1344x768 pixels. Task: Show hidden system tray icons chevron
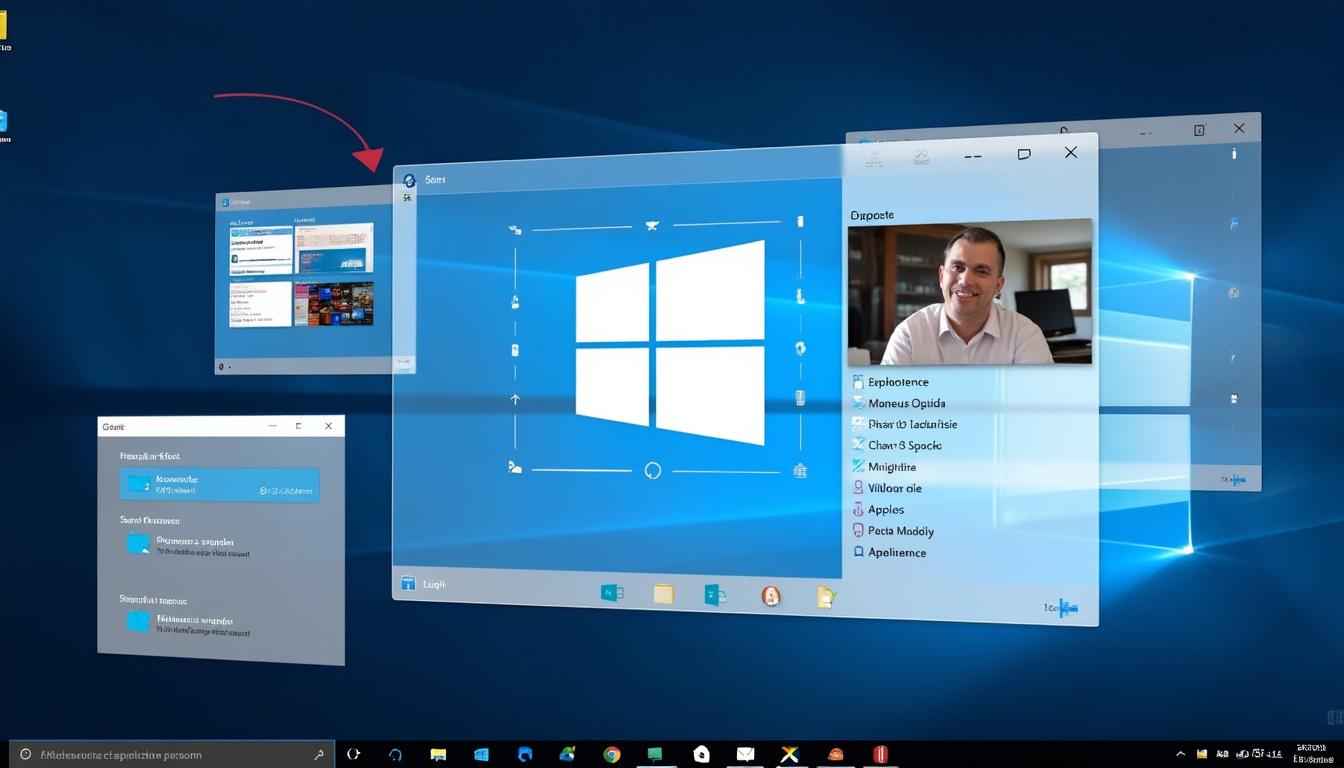1181,754
